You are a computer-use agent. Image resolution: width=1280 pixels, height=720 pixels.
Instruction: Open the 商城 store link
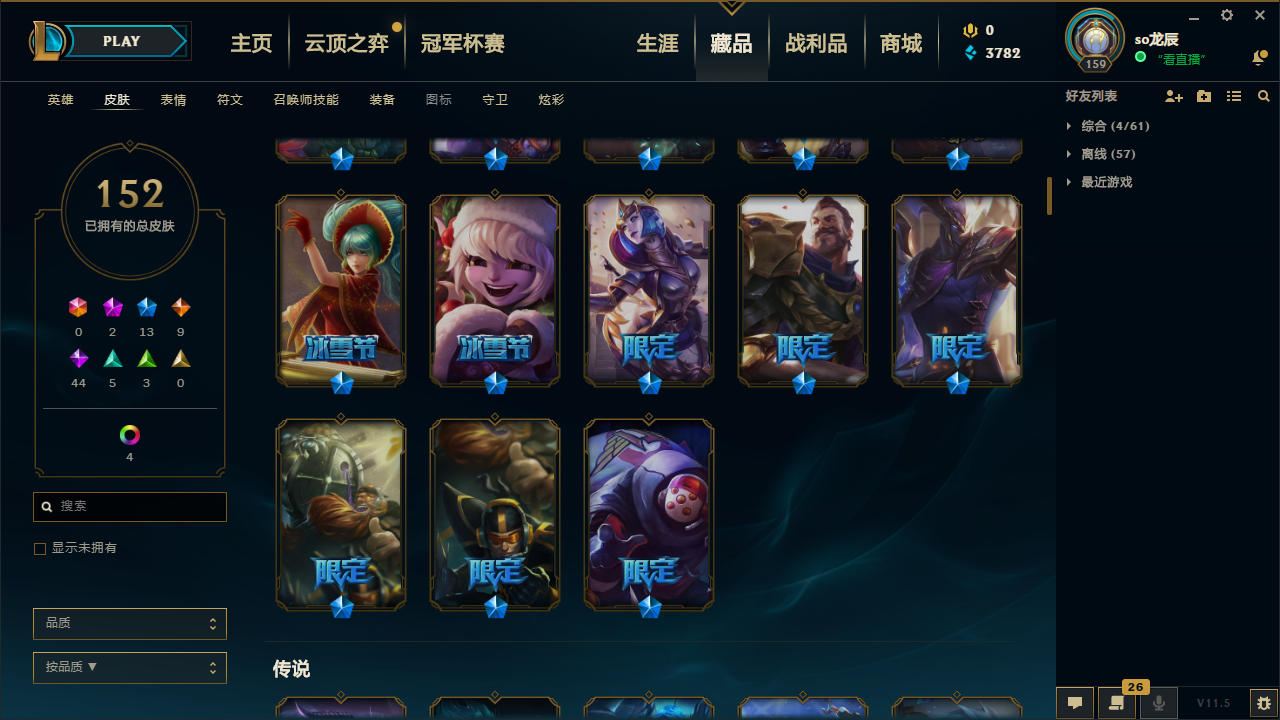[901, 43]
